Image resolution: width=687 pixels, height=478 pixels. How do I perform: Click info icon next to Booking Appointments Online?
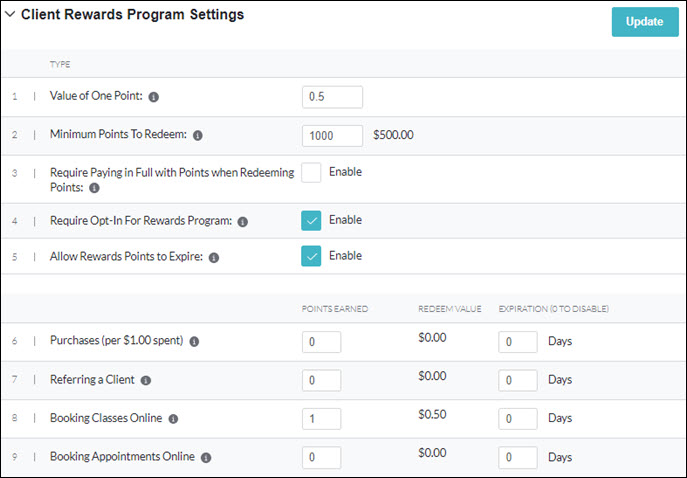tap(206, 457)
